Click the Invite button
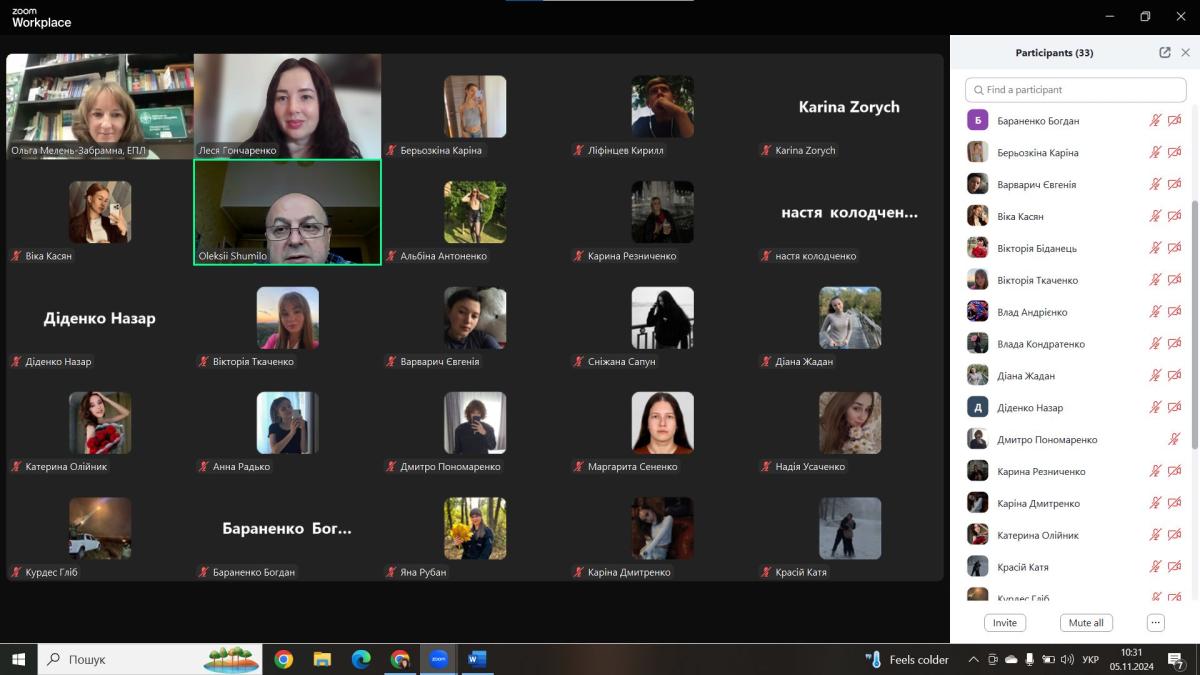The height and width of the screenshot is (675, 1200). coord(1005,623)
